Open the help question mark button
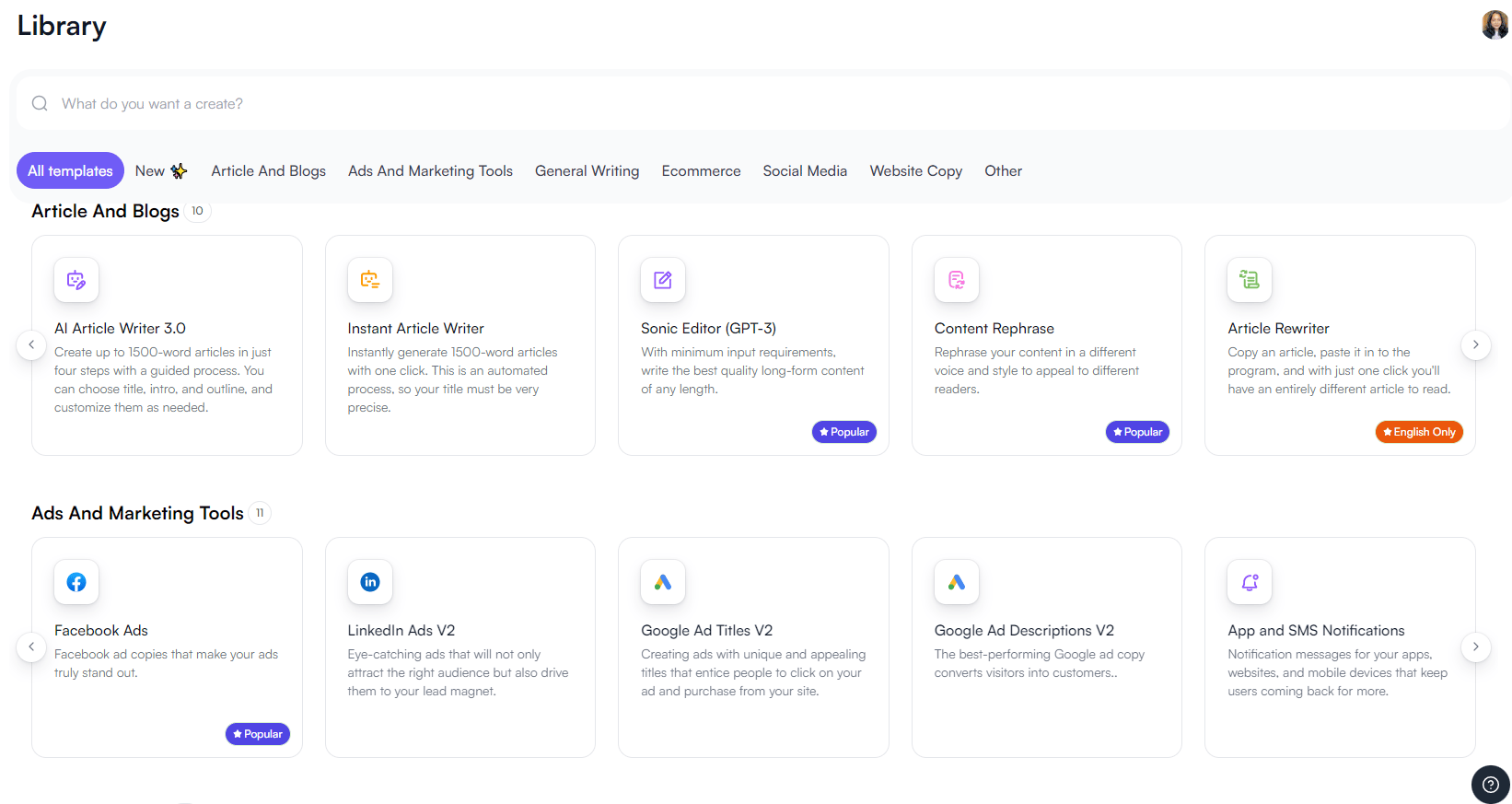The width and height of the screenshot is (1512, 804). 1490,785
